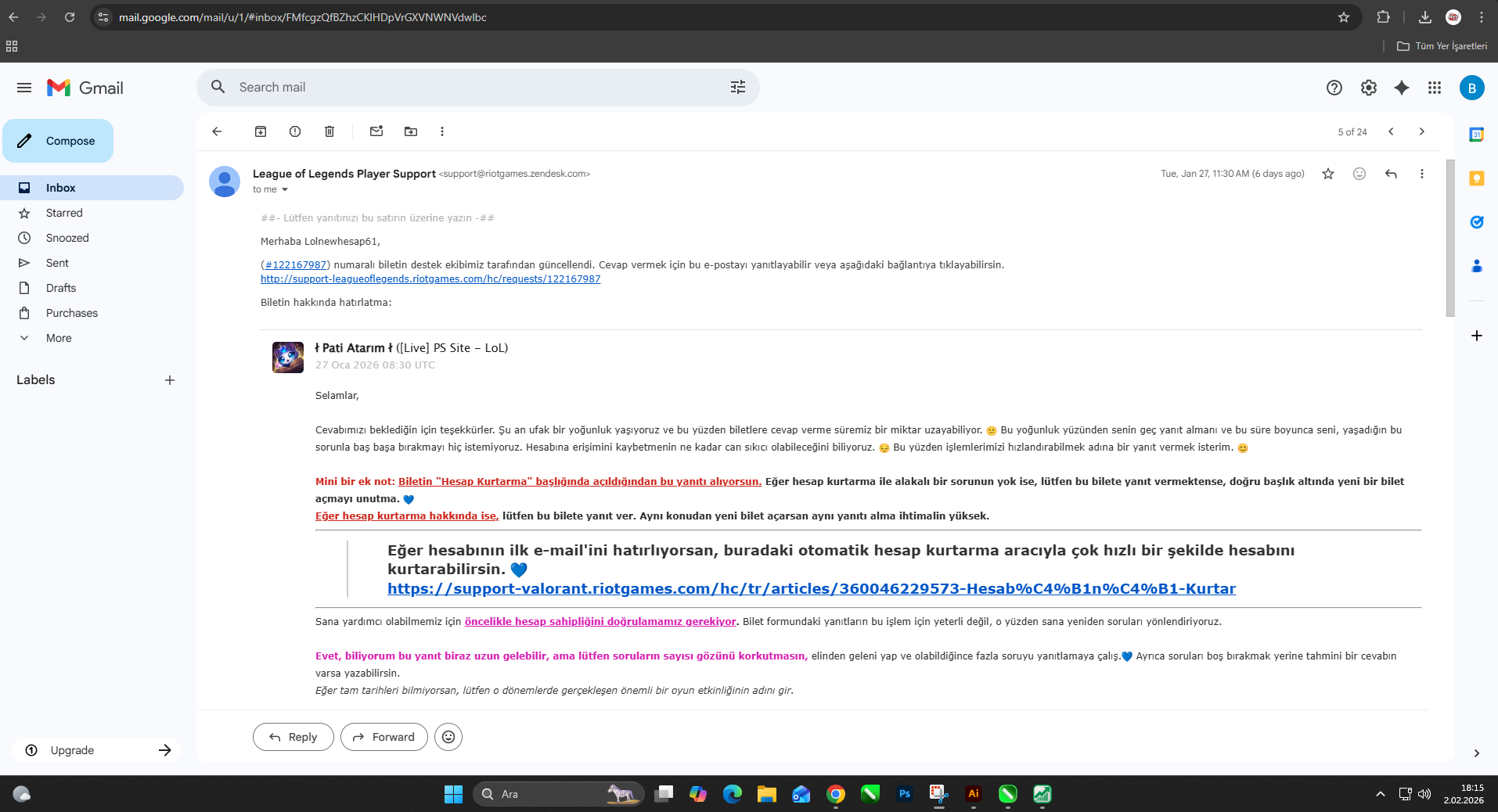The height and width of the screenshot is (812, 1498).
Task: Open the taskbar clock showing 18:15
Action: [1464, 794]
